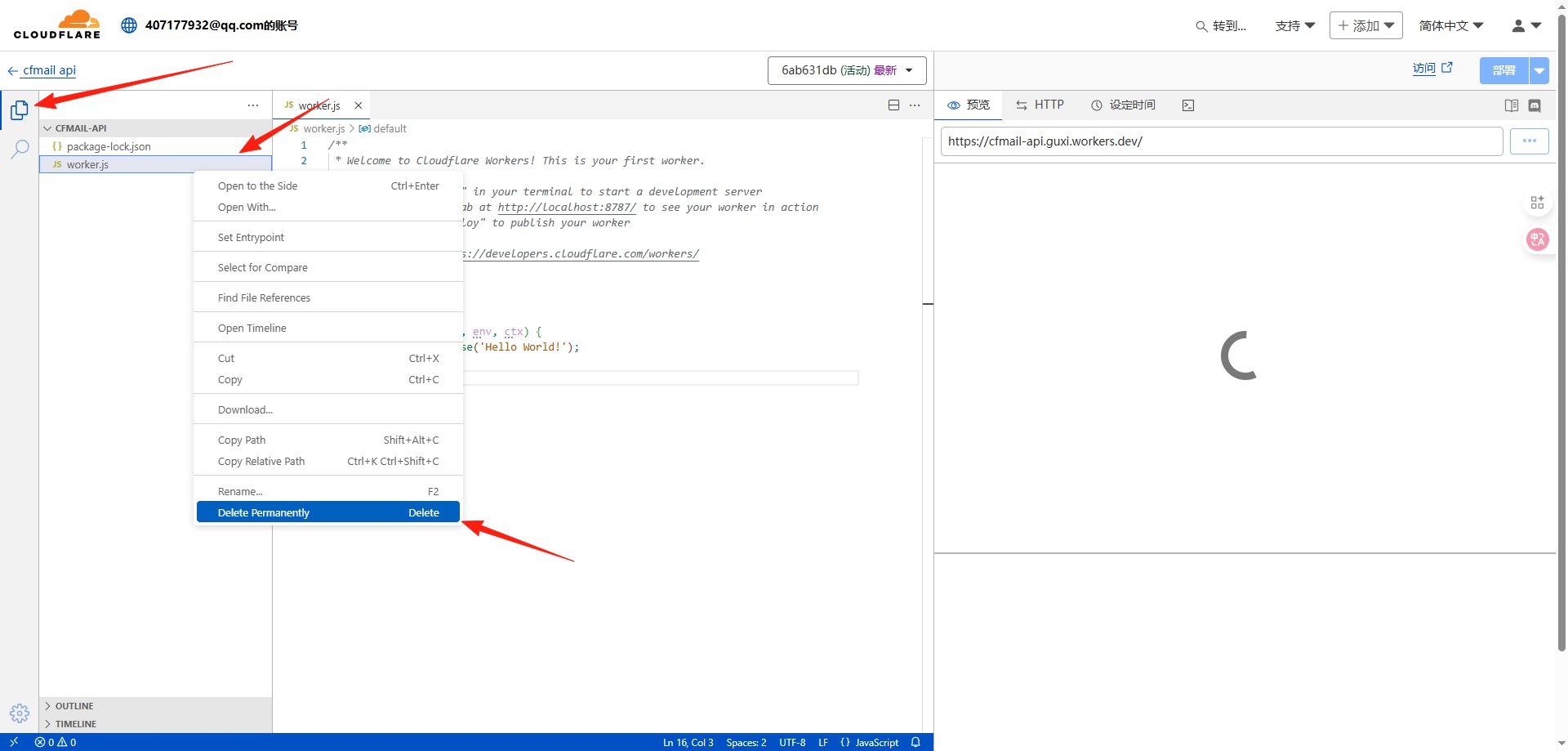Choose Delete Permanently from context menu
1568x751 pixels.
tap(327, 512)
